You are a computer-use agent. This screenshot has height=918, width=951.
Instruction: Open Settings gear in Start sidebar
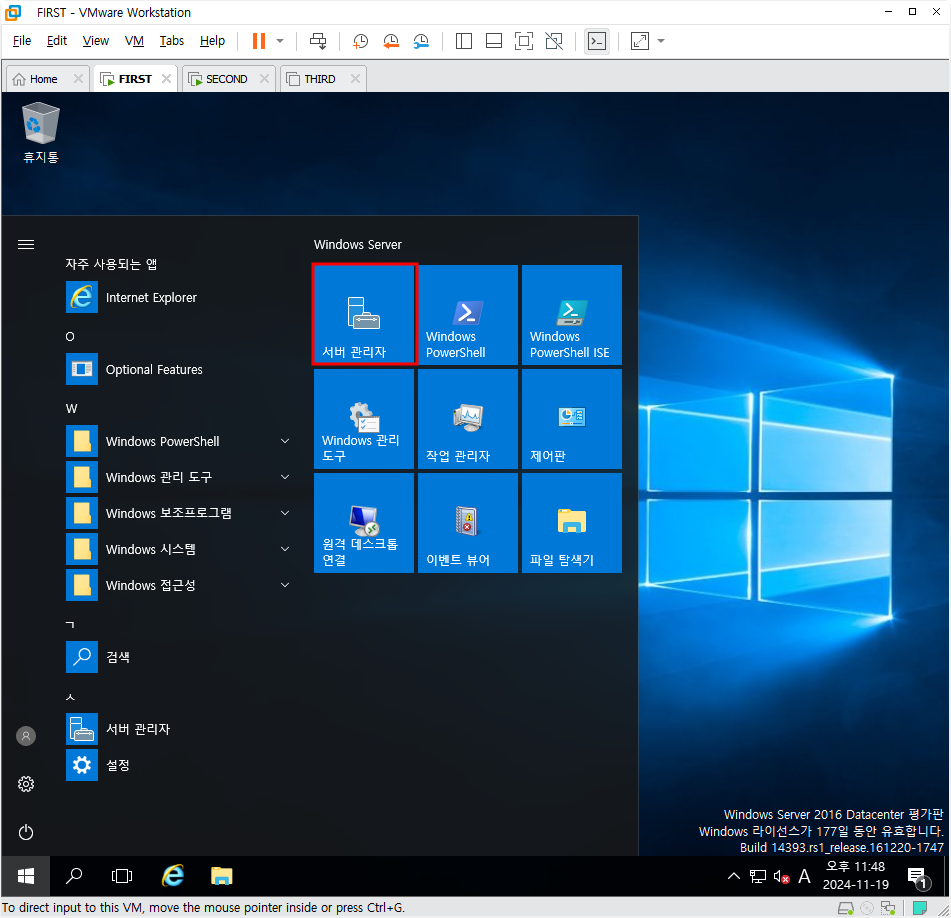25,784
